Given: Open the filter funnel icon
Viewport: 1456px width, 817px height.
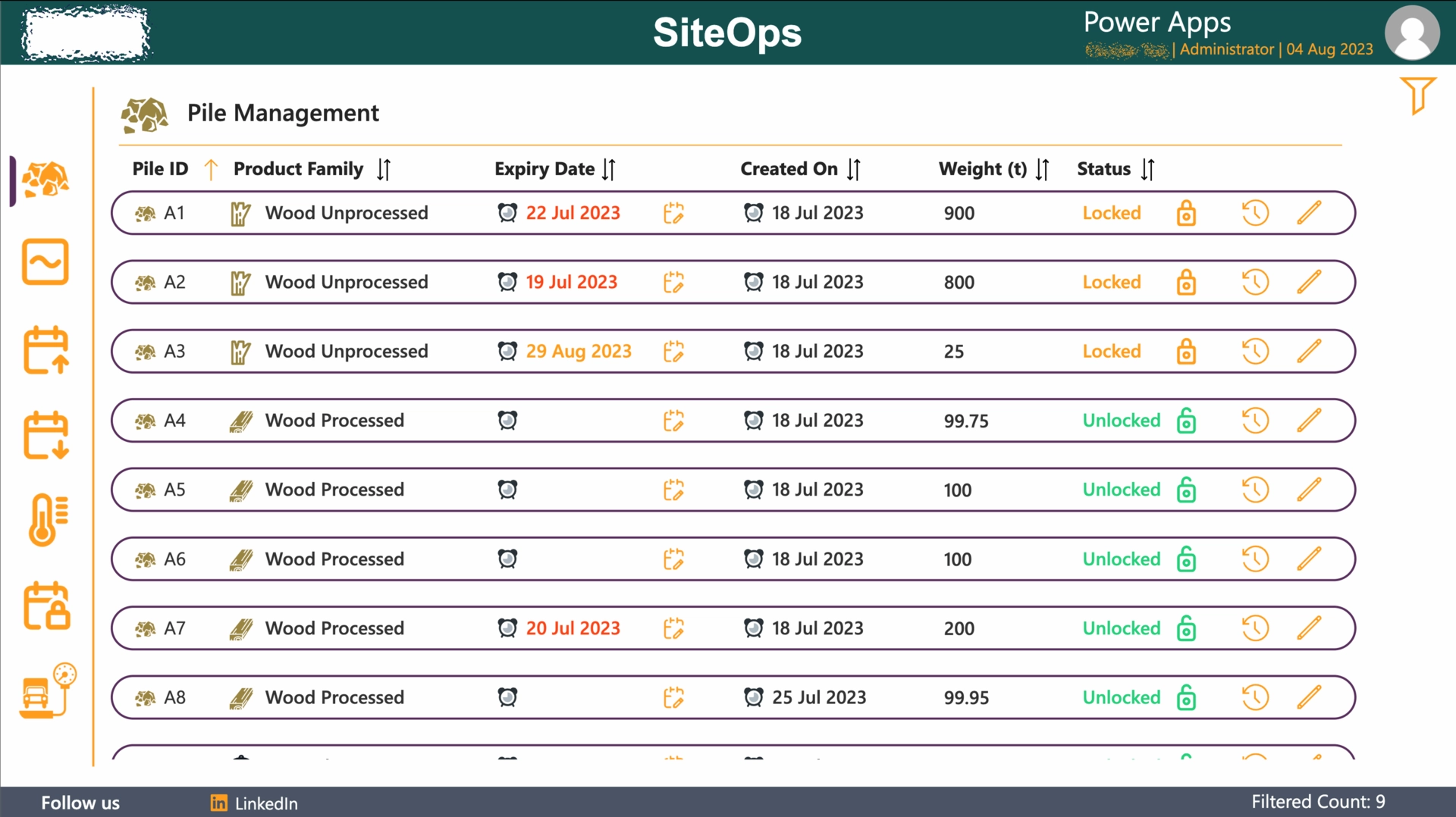Looking at the screenshot, I should (1417, 95).
